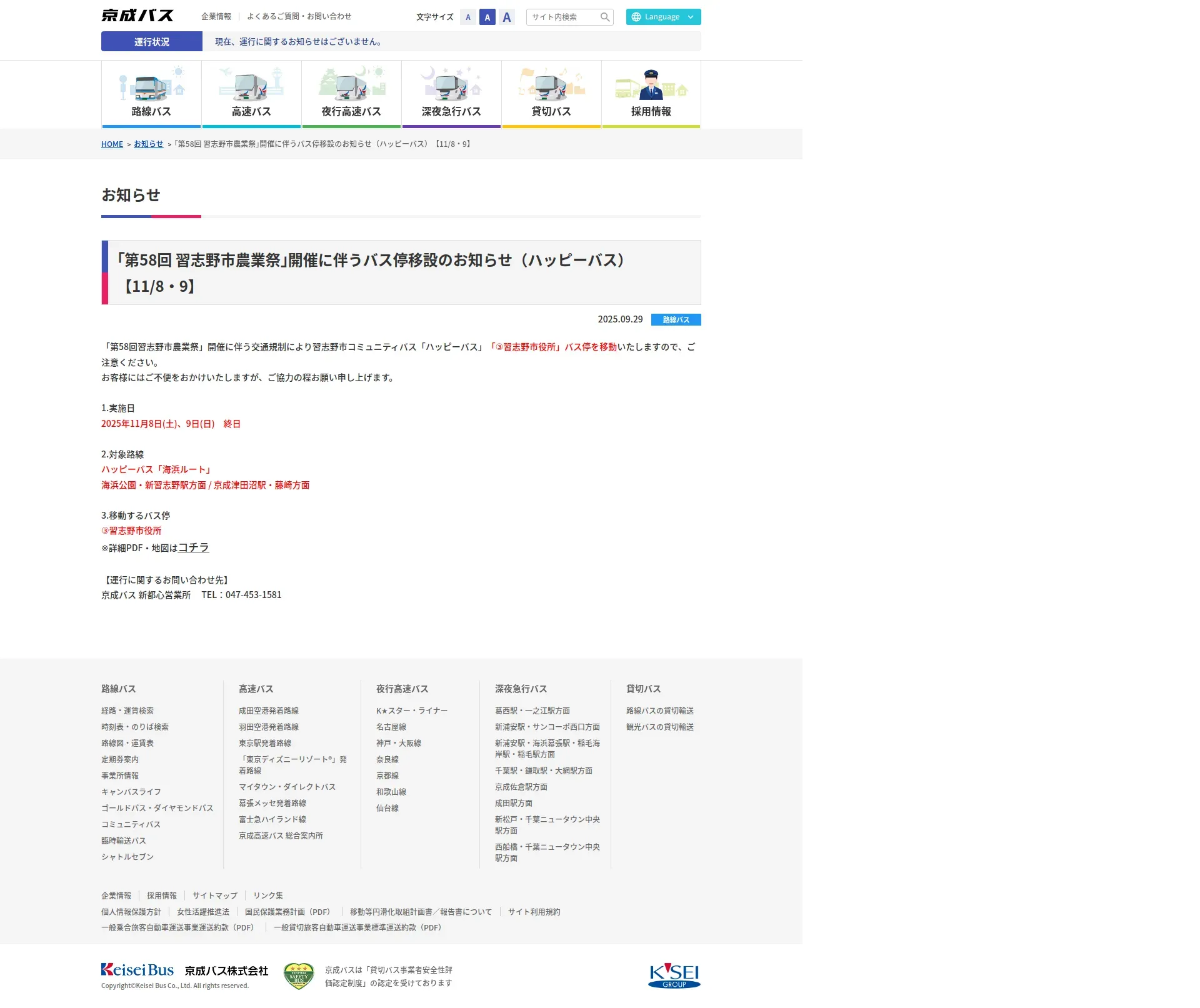Expand the Language dropdown
Viewport: 1200px width, 1008px height.
coord(663,17)
